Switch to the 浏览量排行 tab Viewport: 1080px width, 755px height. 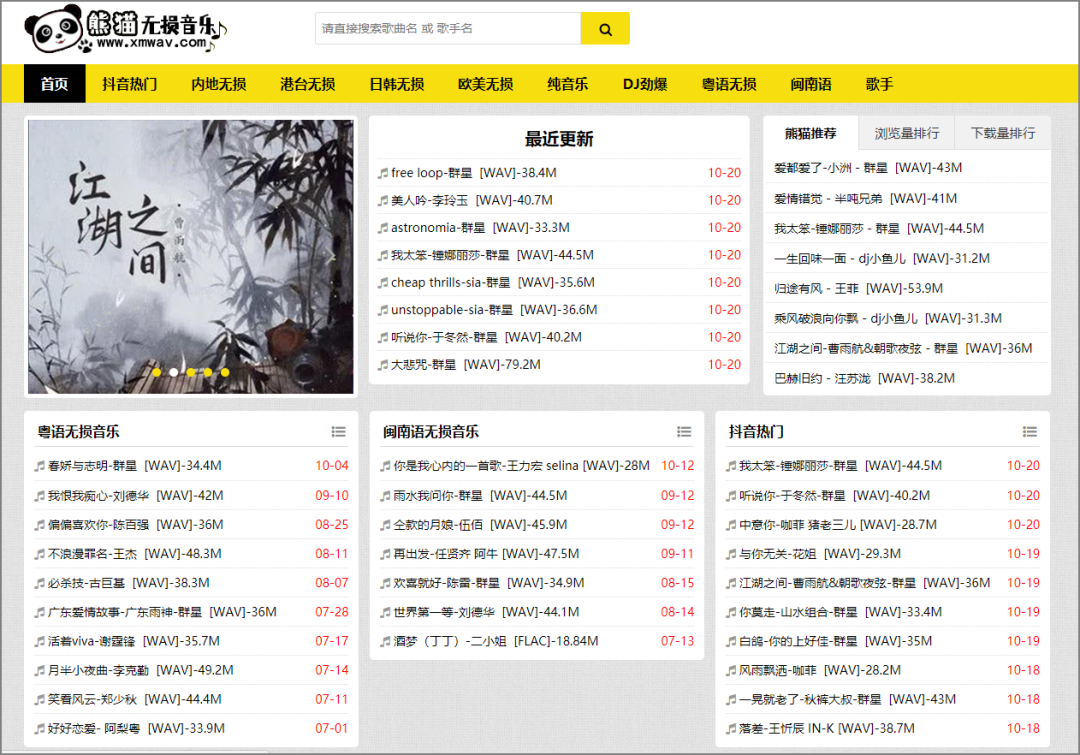click(906, 132)
